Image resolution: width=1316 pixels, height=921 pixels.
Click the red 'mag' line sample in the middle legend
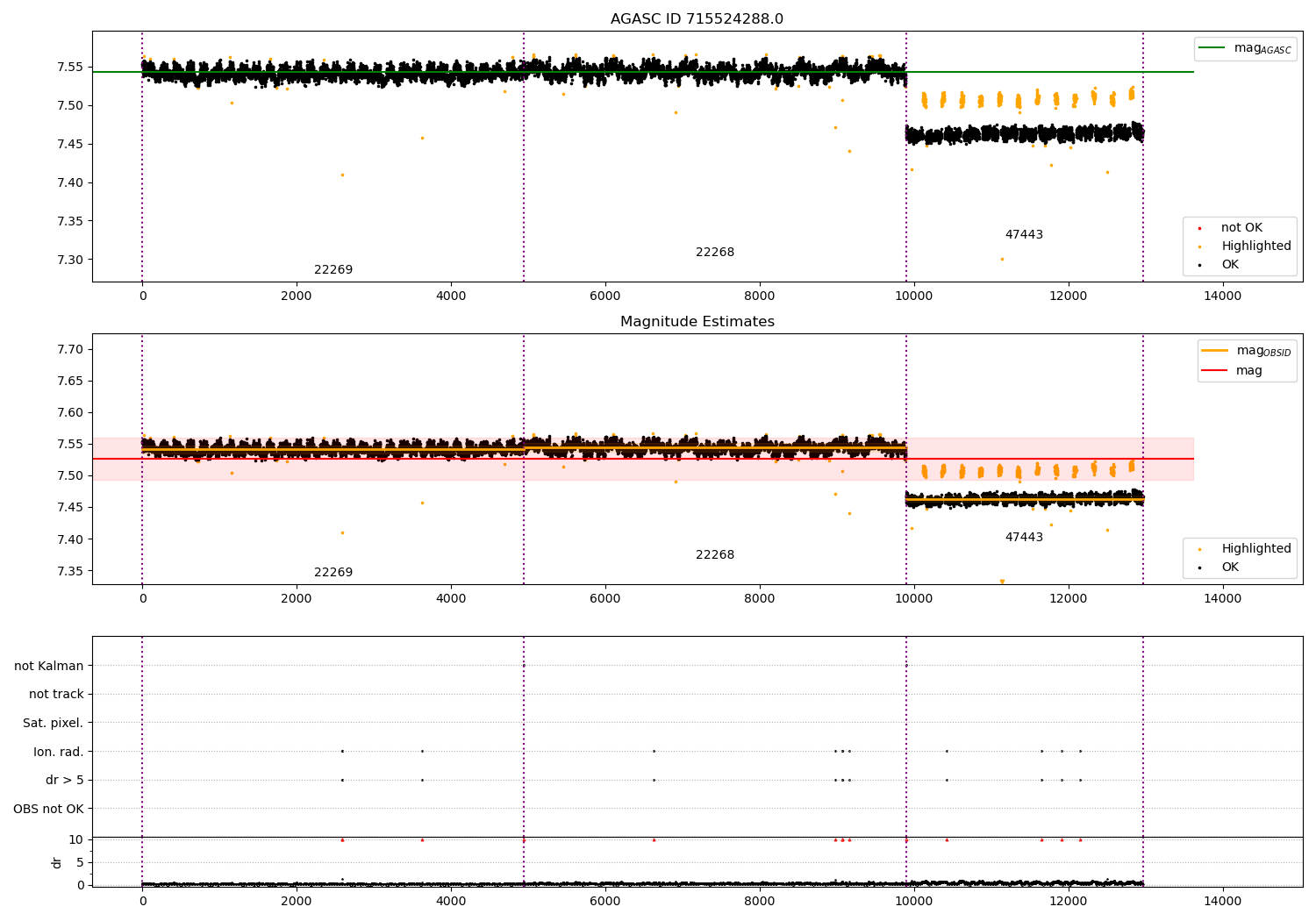pos(1214,370)
